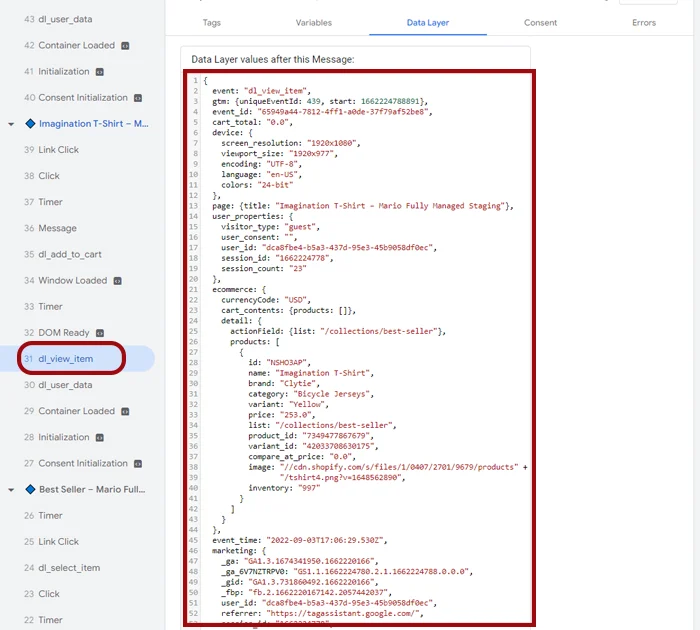Open the Imagination T-Shirt page entry
Screen dimensions: 700x630
(94, 124)
